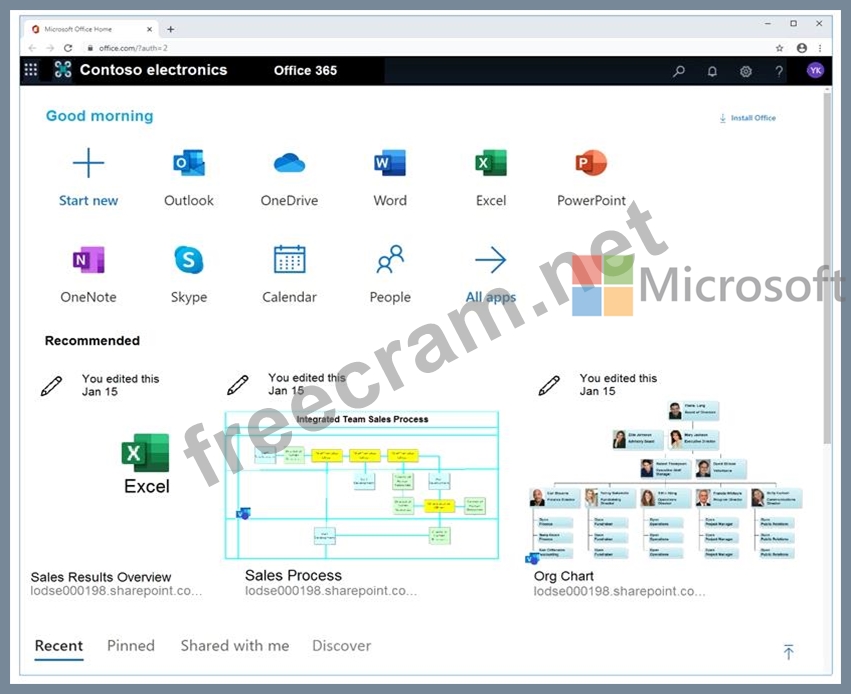
Task: Open the People app
Action: click(x=390, y=259)
